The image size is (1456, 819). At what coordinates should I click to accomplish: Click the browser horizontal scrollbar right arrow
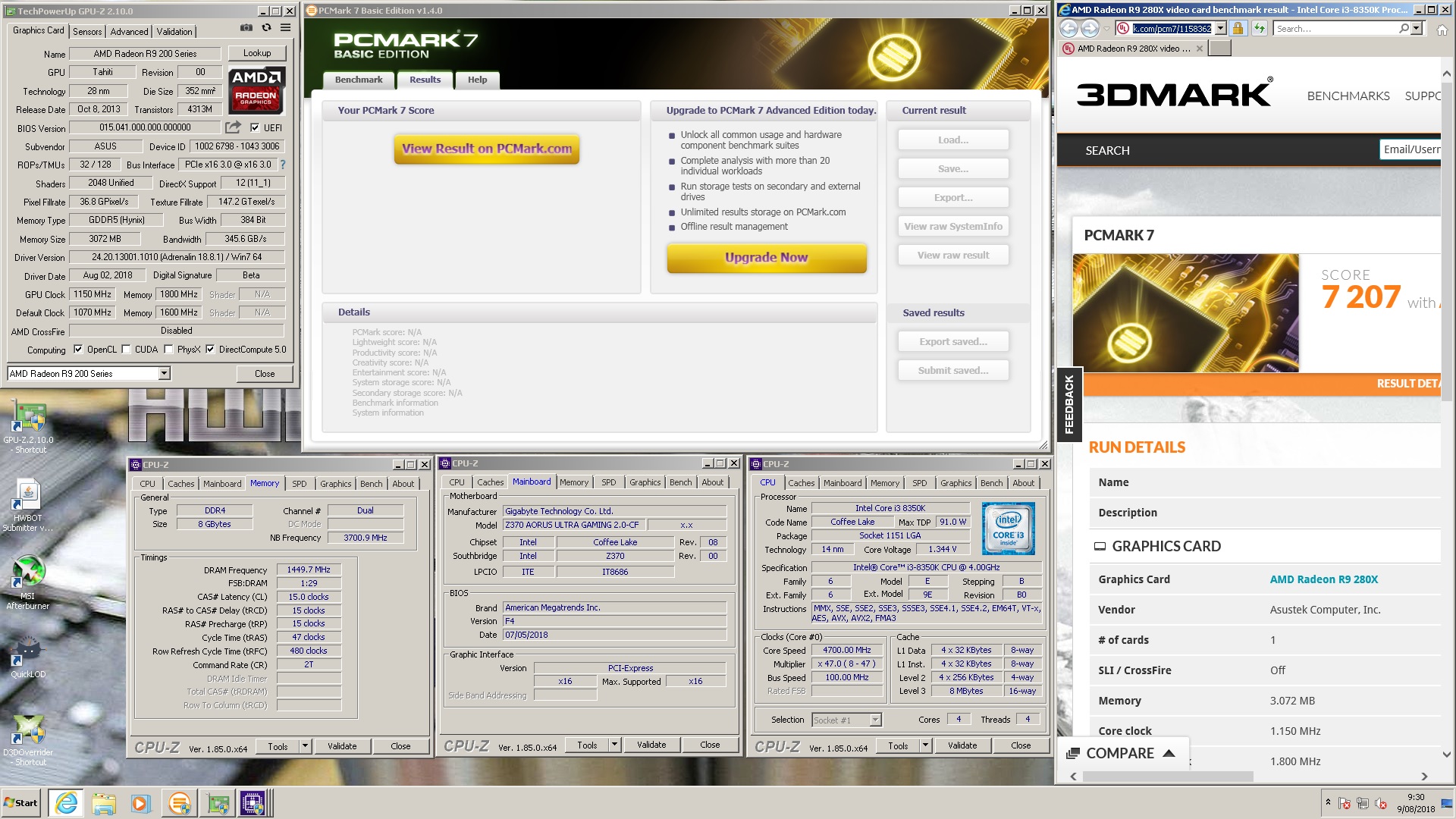[1425, 777]
